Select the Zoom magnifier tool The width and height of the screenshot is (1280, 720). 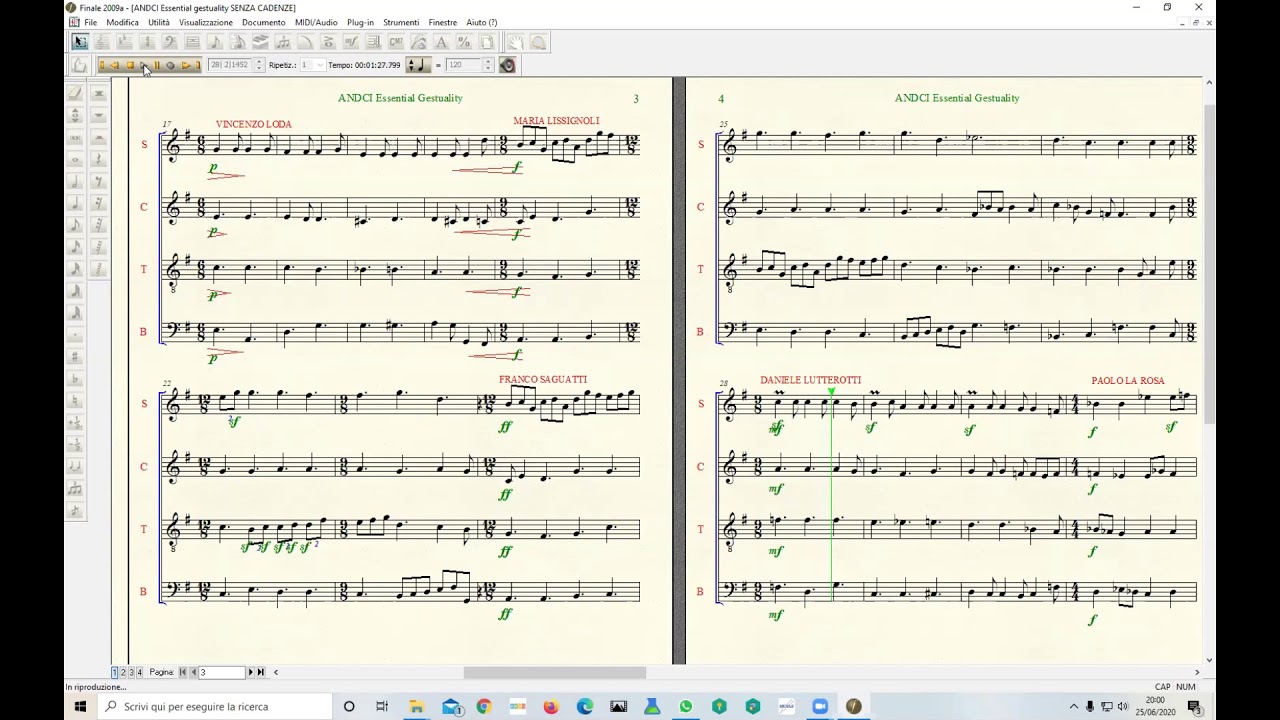pyautogui.click(x=539, y=42)
